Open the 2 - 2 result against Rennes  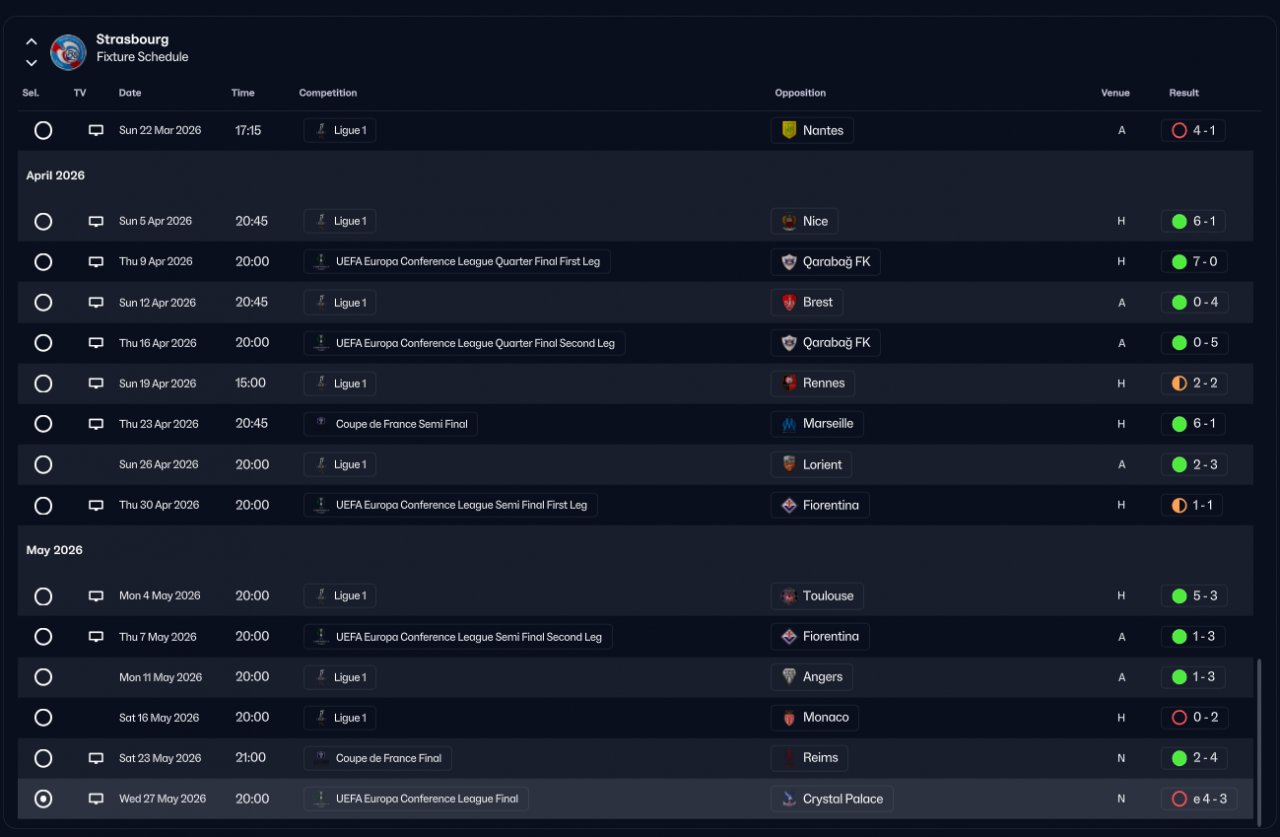(x=1195, y=383)
